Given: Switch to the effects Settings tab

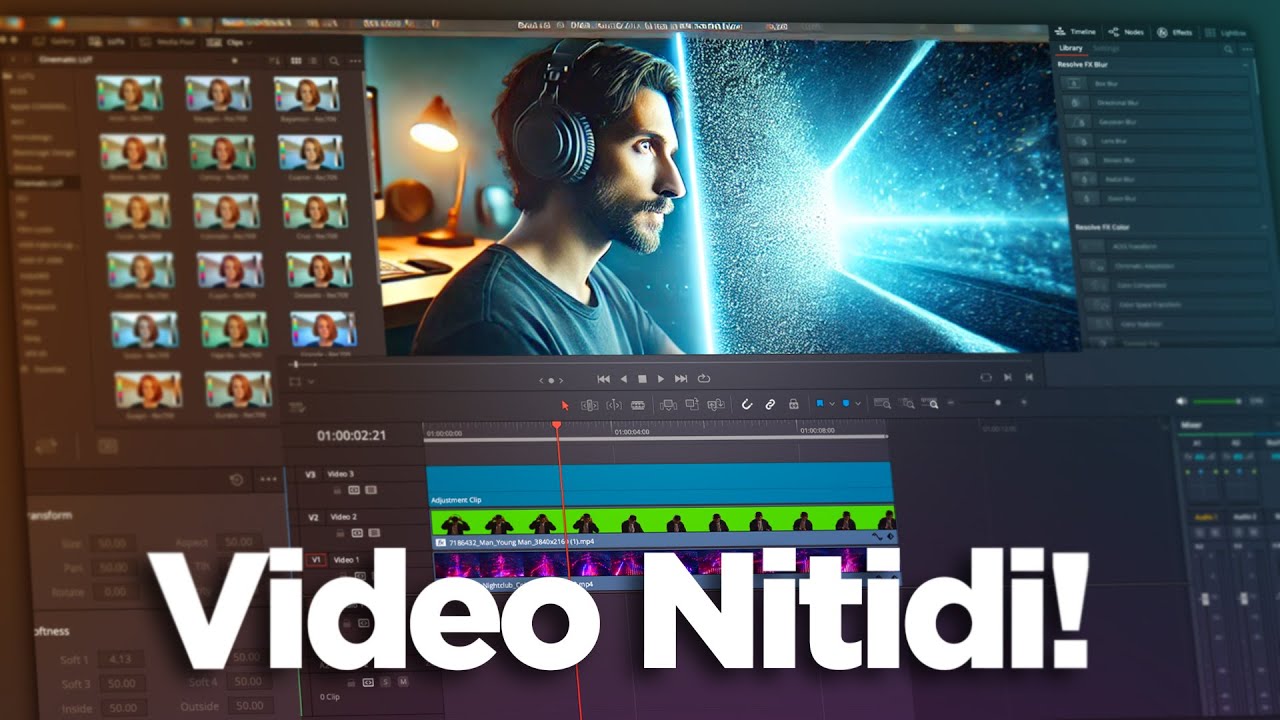Looking at the screenshot, I should [x=1106, y=48].
